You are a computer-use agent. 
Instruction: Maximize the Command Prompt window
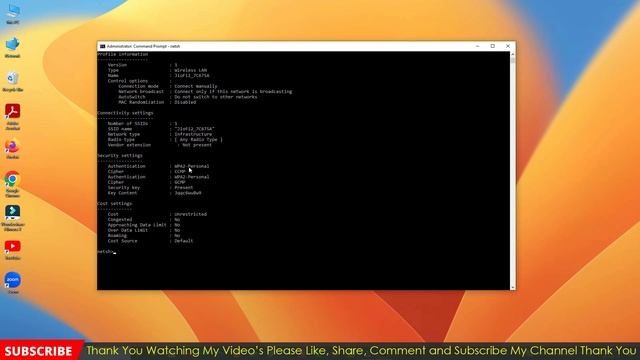point(493,46)
